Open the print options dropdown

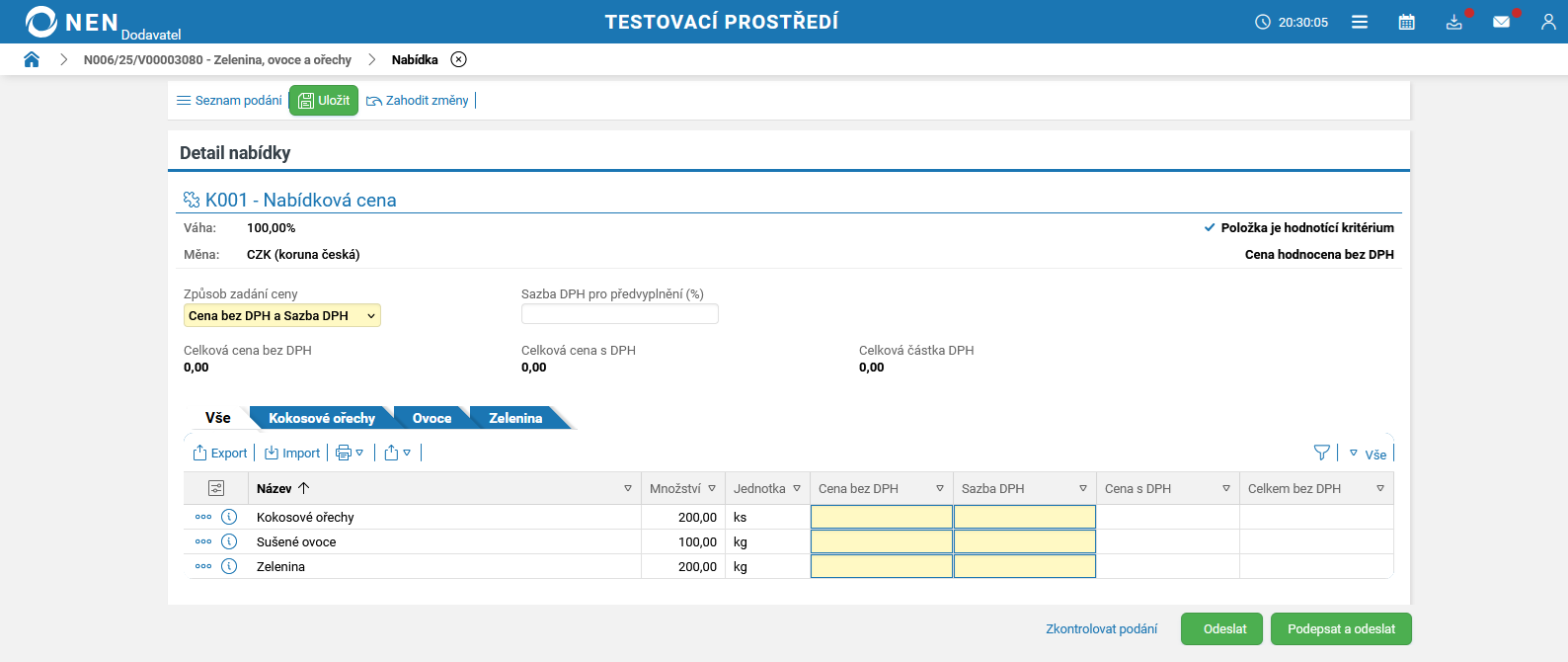coord(350,453)
